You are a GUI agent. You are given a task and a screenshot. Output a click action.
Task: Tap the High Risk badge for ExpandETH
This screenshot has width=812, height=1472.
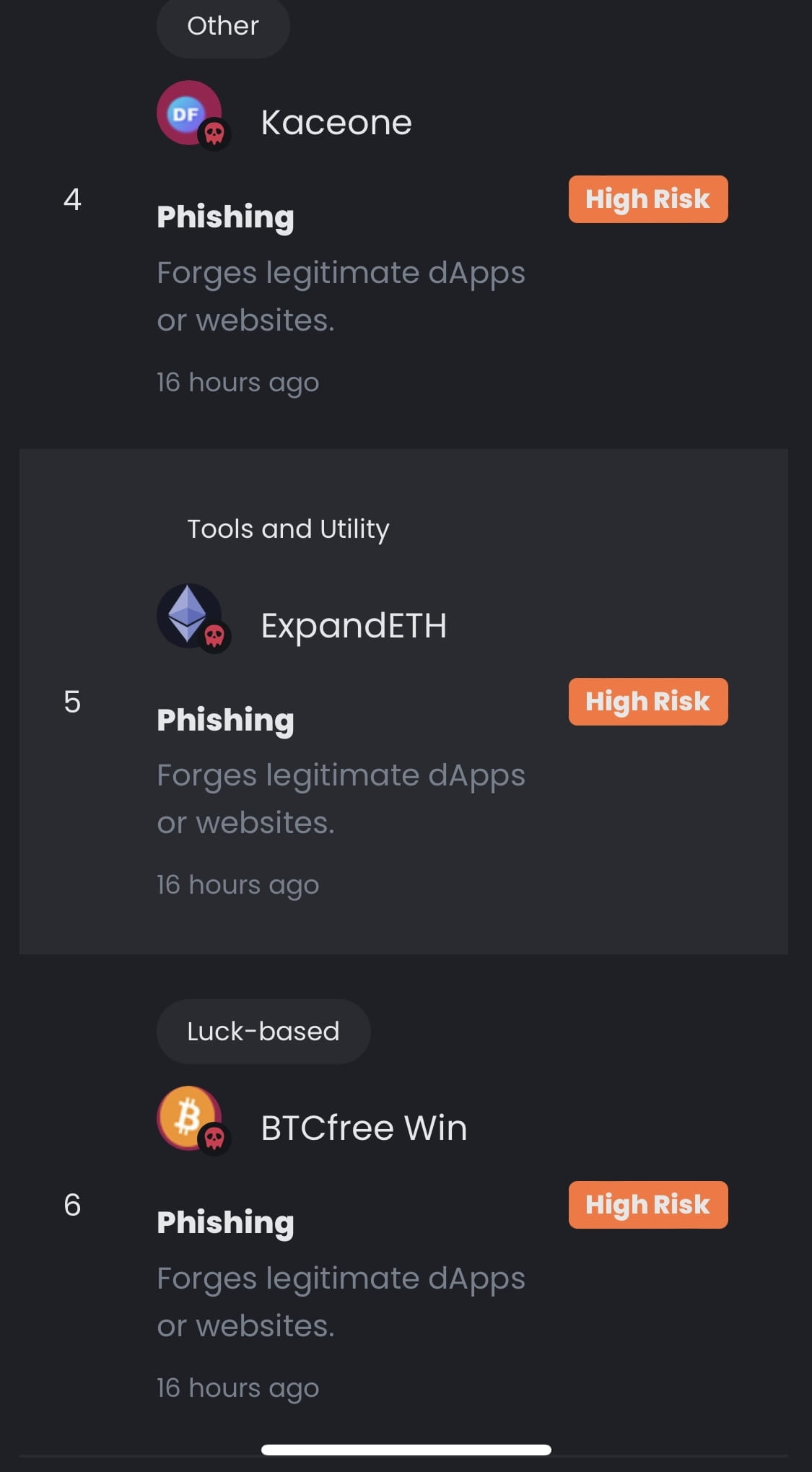click(x=647, y=701)
